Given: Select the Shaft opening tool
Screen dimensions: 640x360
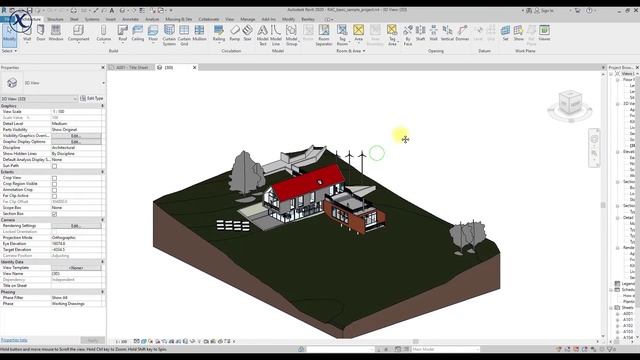Looking at the screenshot, I should 420,33.
